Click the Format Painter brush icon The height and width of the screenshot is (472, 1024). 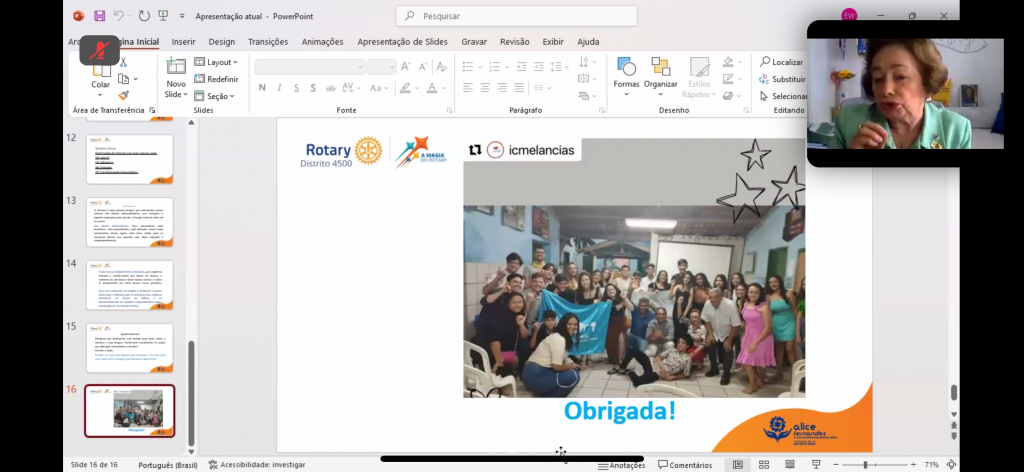tap(124, 96)
